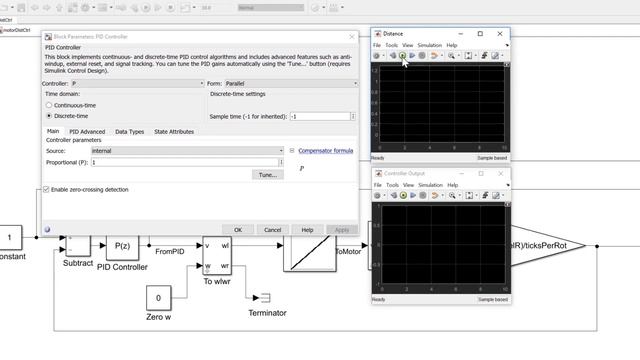Open Data Types tab

[129, 132]
